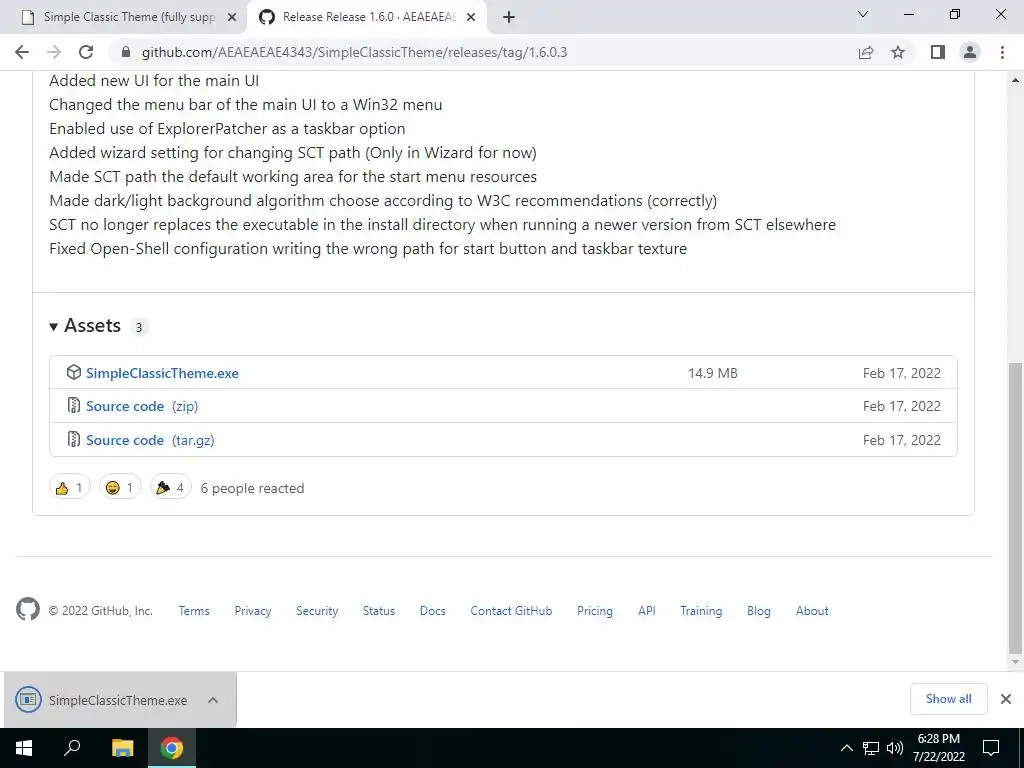Click the archive icon for Source code (tar.gz)
Screen dimensions: 1024x768
(x=74, y=440)
